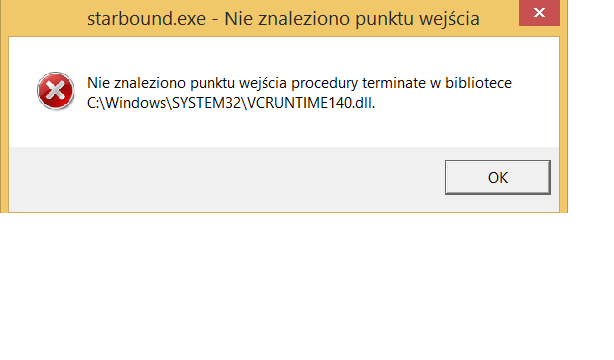Click the C:\ drive prefix in path

pos(94,103)
